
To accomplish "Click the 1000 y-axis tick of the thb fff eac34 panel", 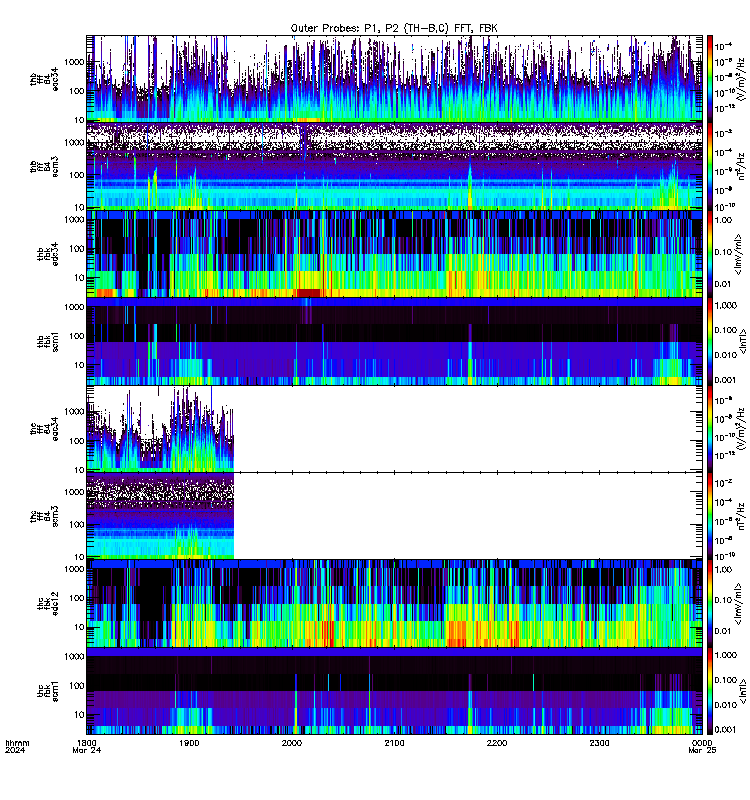I will [x=74, y=62].
